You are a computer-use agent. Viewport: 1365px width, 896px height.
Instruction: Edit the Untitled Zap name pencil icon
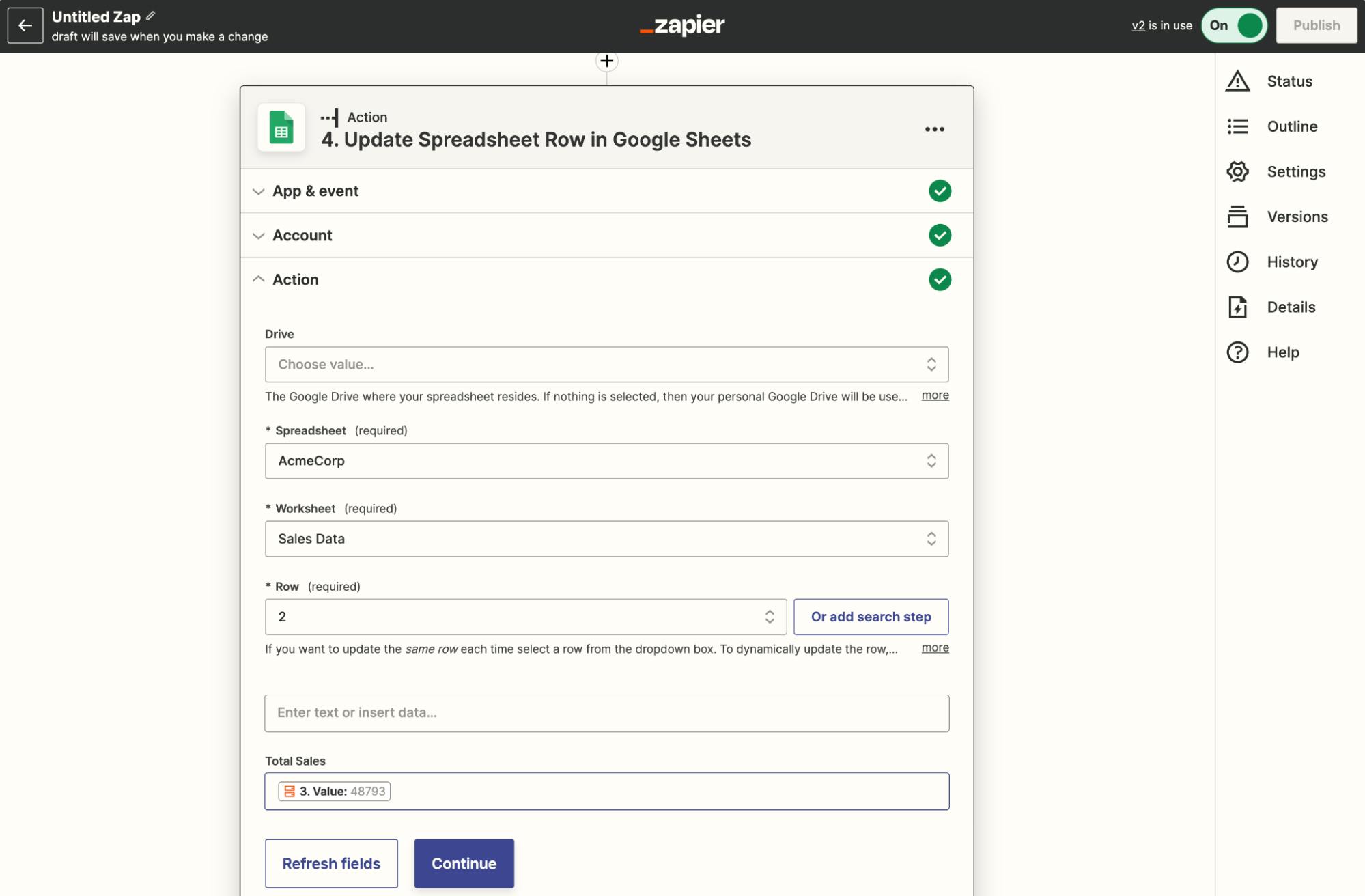coord(150,16)
